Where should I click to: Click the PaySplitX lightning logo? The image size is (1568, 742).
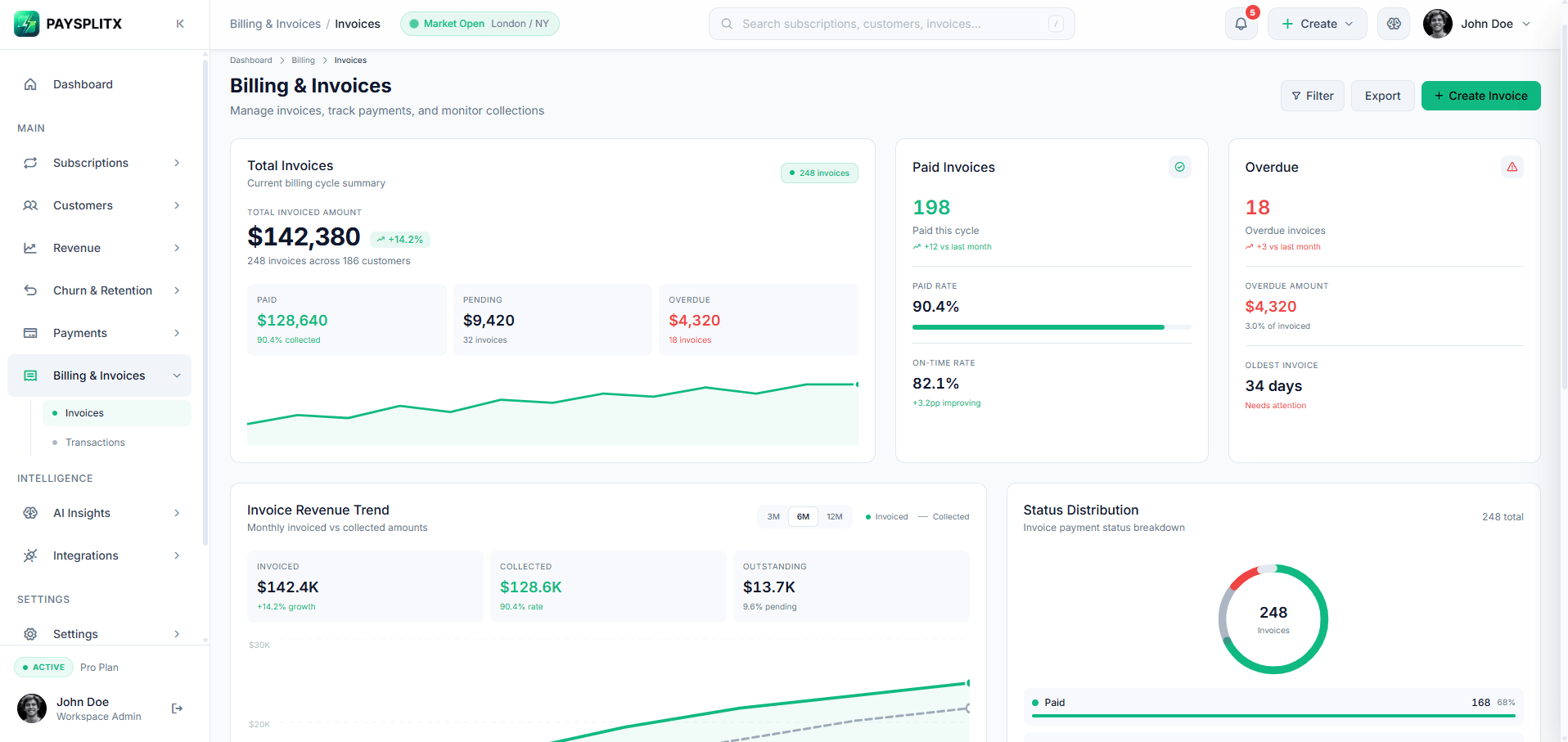(x=27, y=24)
